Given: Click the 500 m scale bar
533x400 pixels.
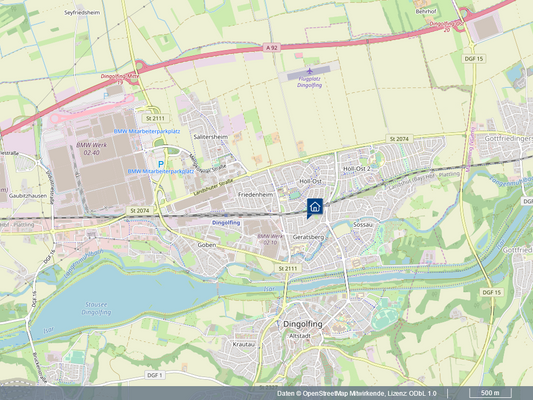Looking at the screenshot, I should [490, 393].
